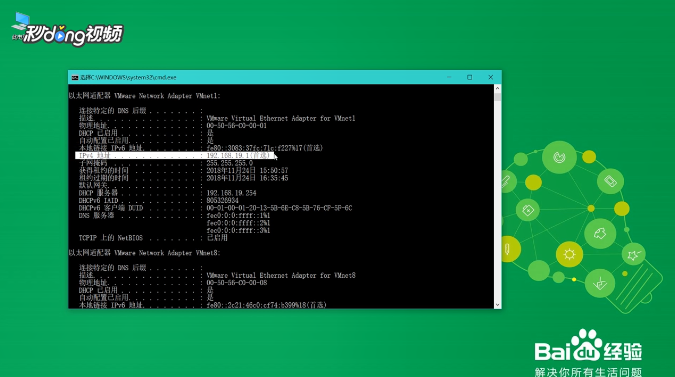
Task: Maximize the cmd.exe window
Action: coord(470,77)
